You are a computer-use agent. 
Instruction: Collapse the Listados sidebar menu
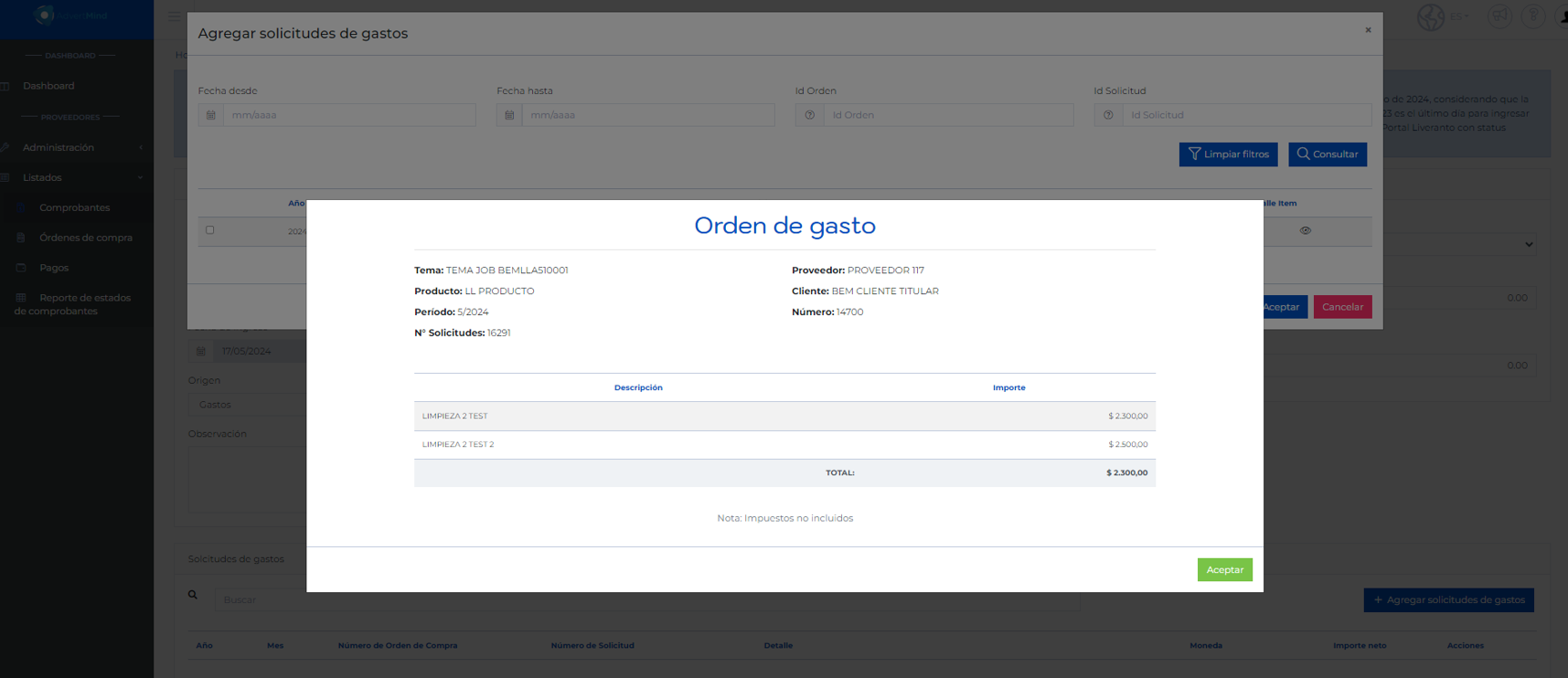coord(77,177)
